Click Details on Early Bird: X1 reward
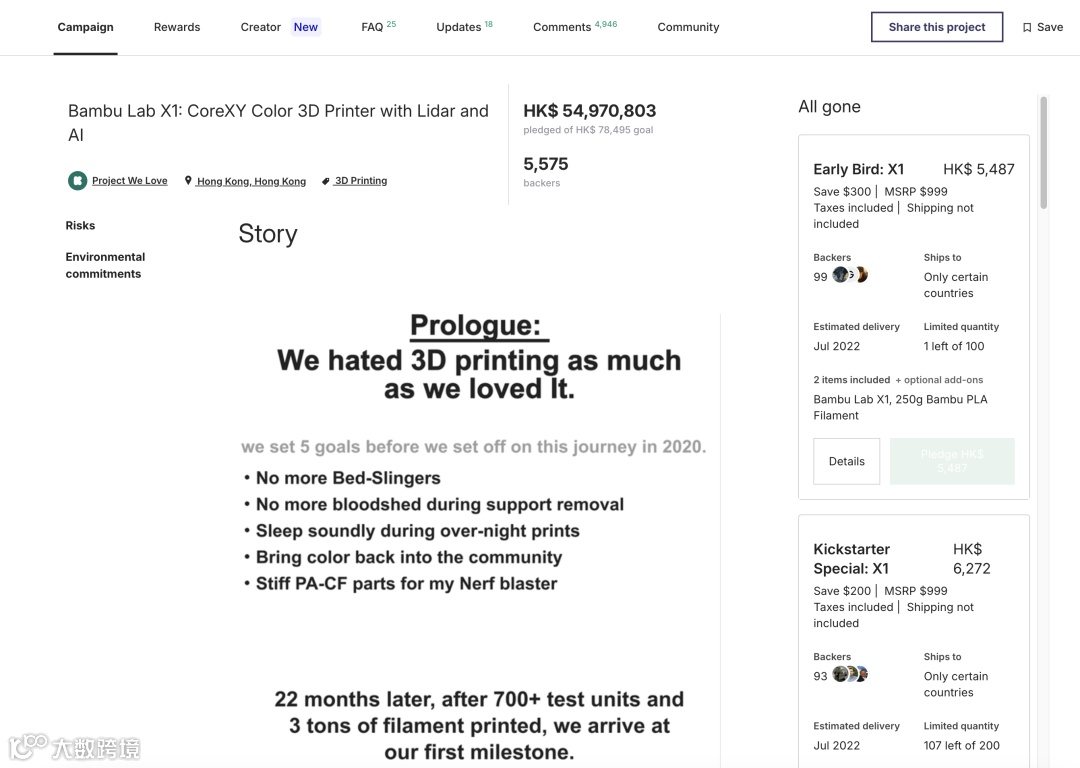The image size is (1080, 768). click(x=847, y=461)
